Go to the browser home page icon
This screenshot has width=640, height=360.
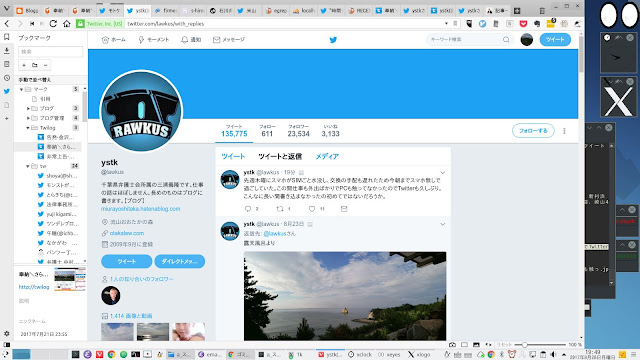coord(67,24)
